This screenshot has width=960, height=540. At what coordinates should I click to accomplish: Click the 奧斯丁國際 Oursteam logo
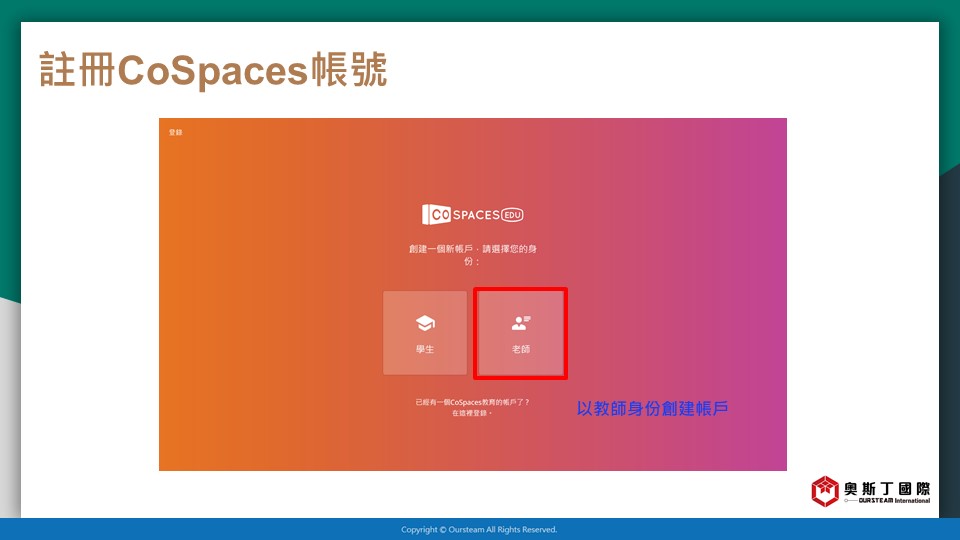871,491
